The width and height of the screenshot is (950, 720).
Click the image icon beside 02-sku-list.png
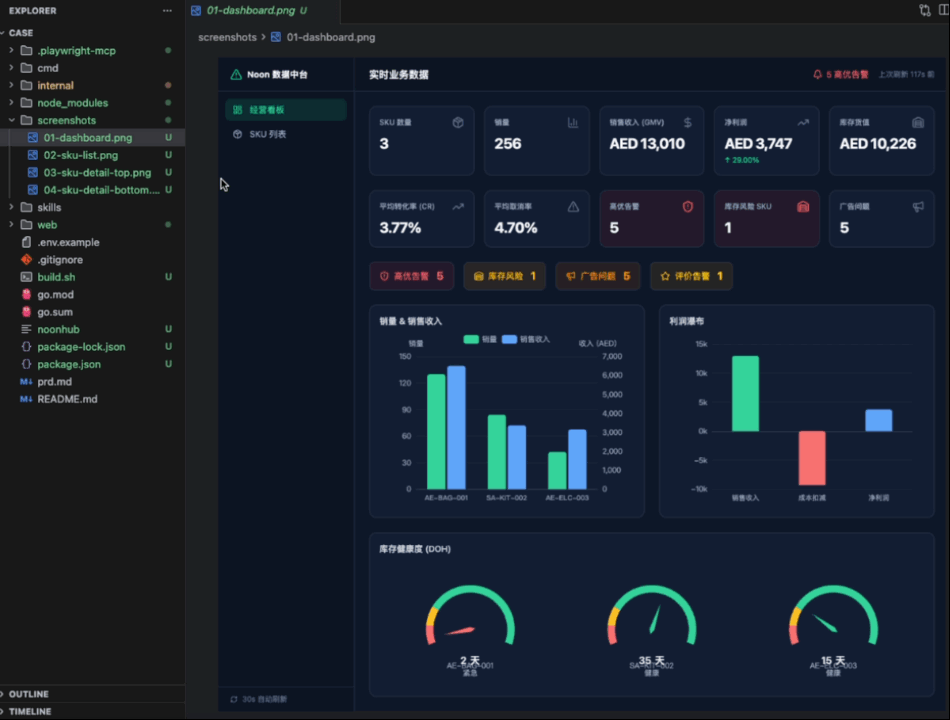[33, 155]
